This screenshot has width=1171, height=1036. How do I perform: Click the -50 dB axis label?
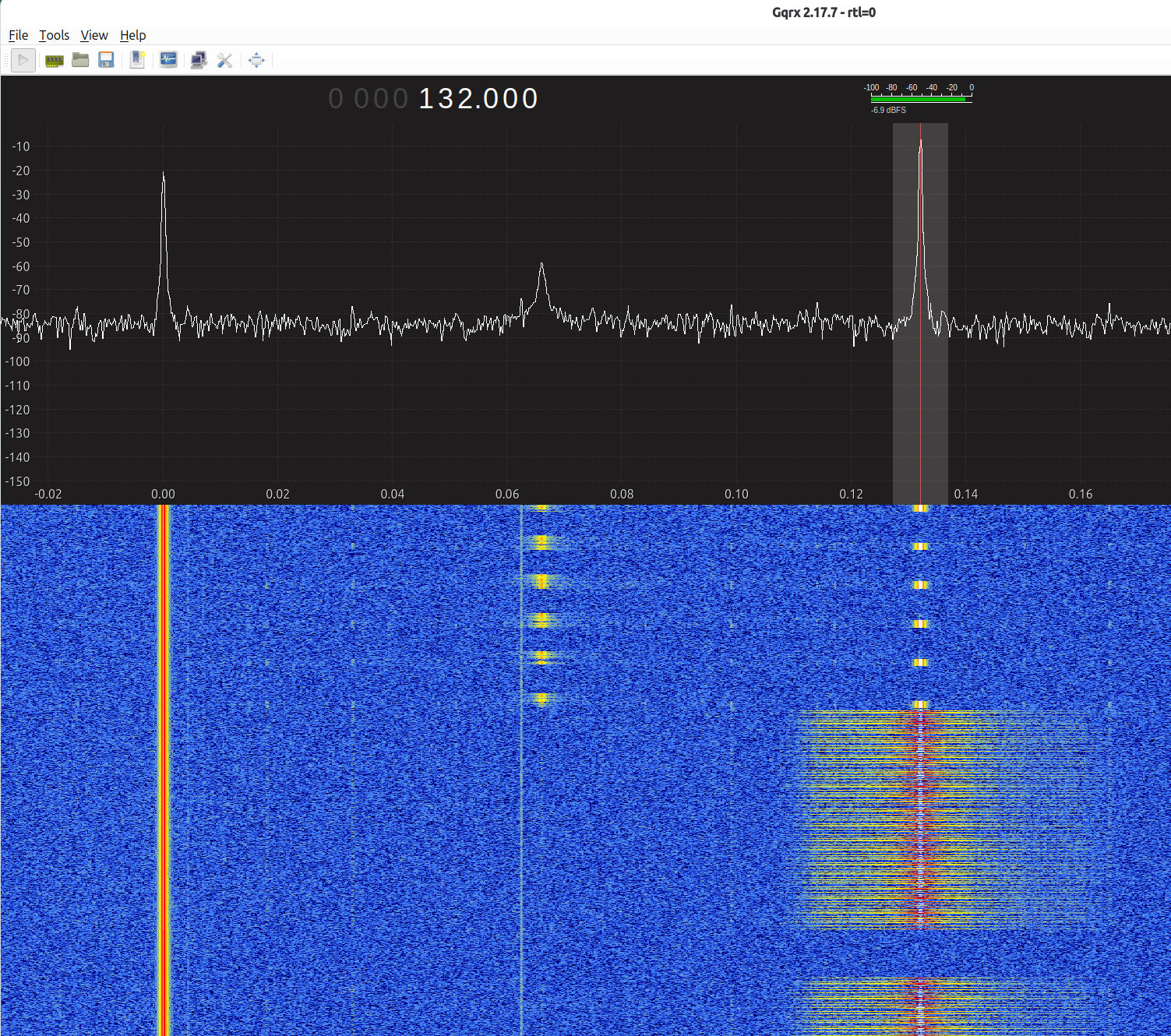click(x=21, y=242)
